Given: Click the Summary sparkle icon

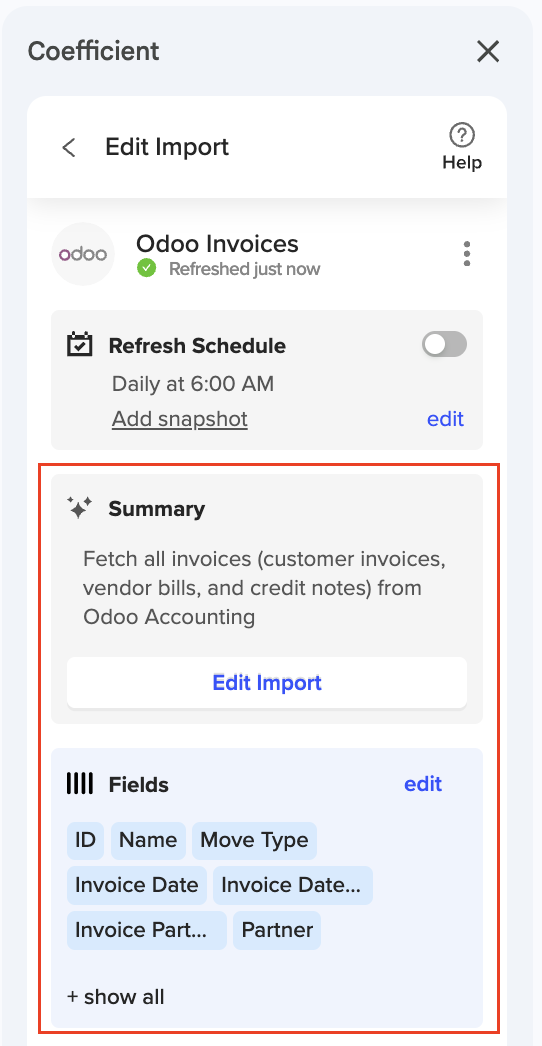Looking at the screenshot, I should click(x=79, y=508).
